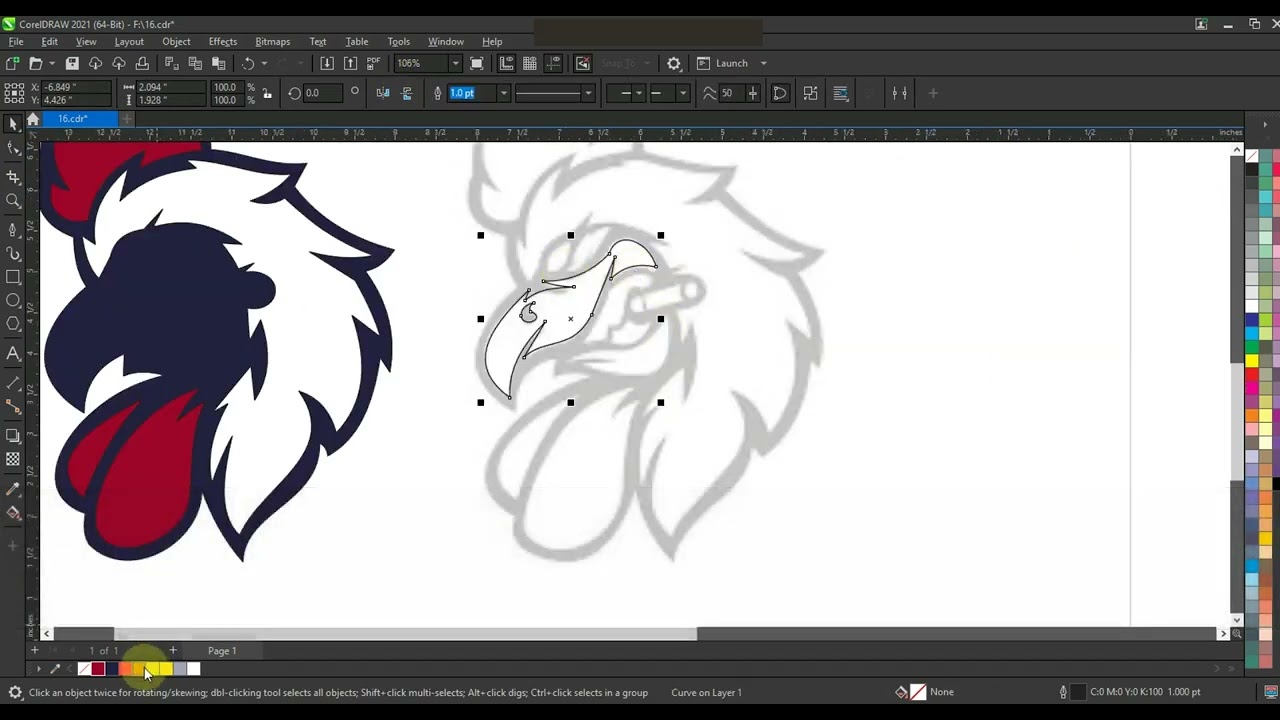The image size is (1280, 720).
Task: Select the Pick tool in the toolbox
Action: (x=13, y=124)
